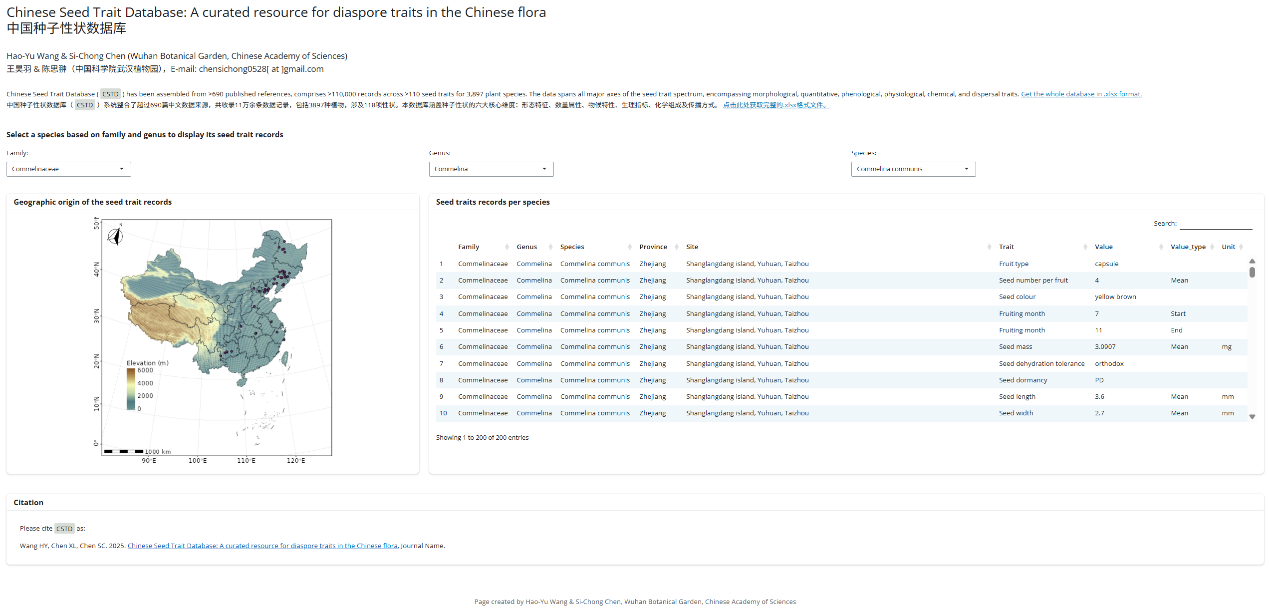Expand the Genus selection dropdown
The width and height of the screenshot is (1270, 608).
pos(491,170)
